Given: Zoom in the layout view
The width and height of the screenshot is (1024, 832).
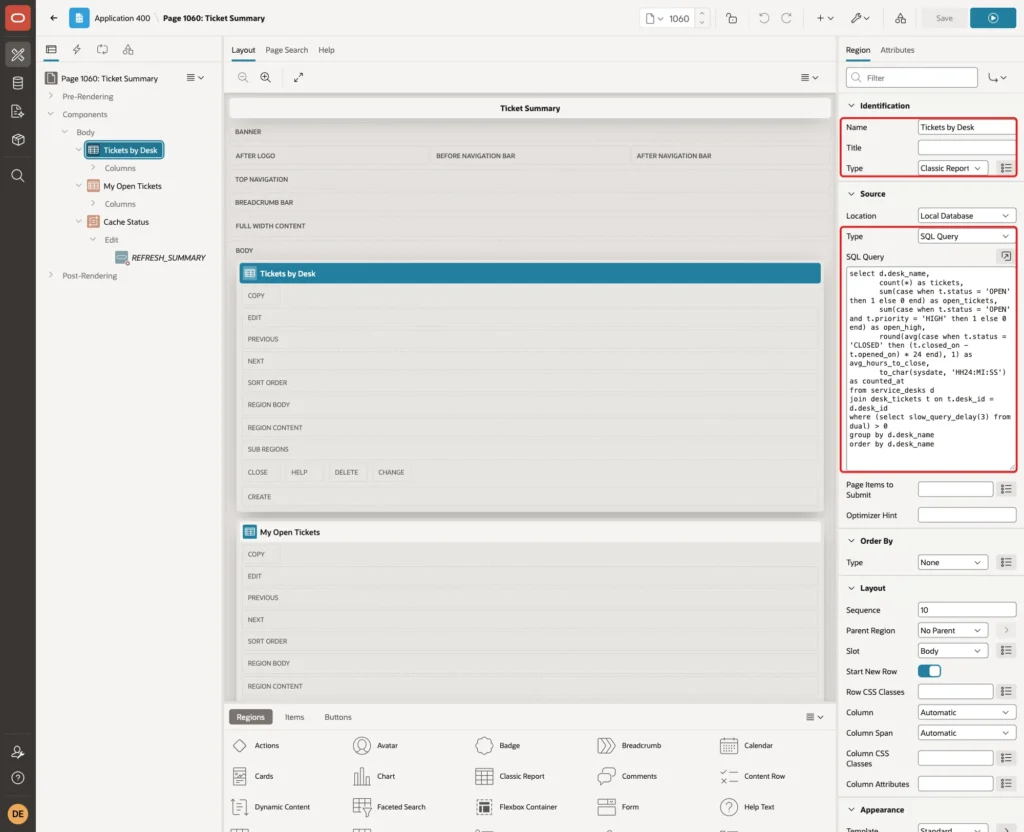Looking at the screenshot, I should 266,77.
